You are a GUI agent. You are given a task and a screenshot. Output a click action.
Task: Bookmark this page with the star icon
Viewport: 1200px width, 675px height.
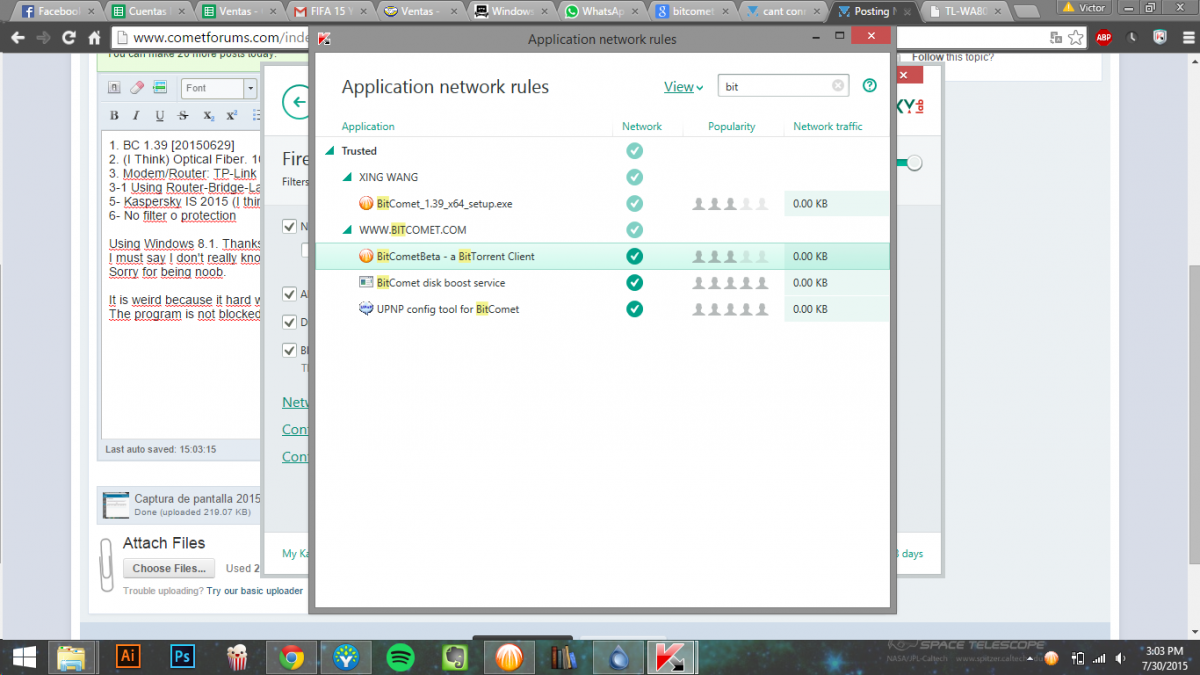tap(1078, 38)
